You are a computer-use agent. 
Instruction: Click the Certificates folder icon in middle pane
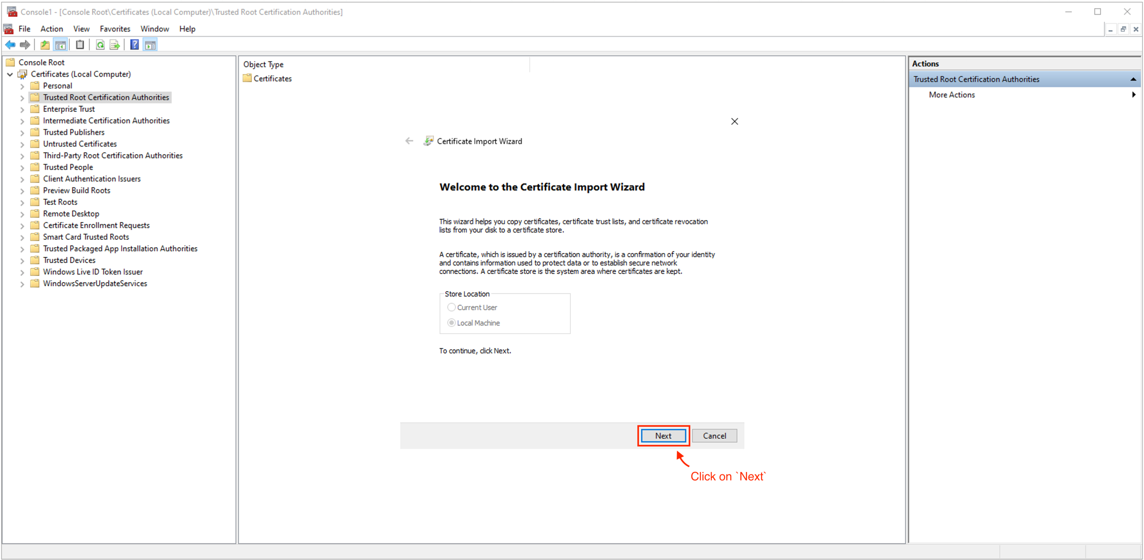(x=247, y=79)
